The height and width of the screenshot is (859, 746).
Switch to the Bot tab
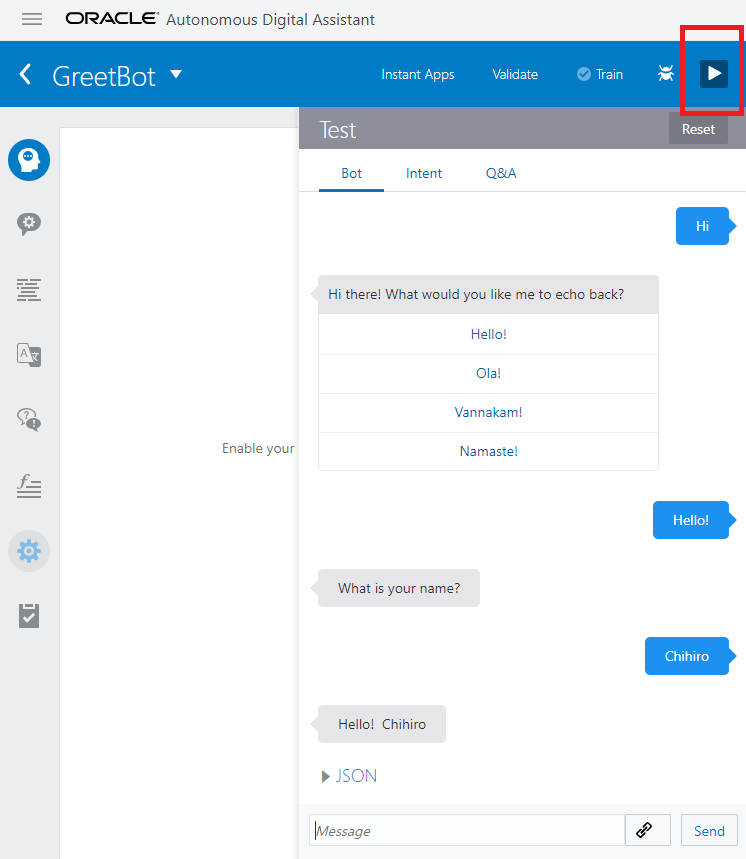click(351, 174)
